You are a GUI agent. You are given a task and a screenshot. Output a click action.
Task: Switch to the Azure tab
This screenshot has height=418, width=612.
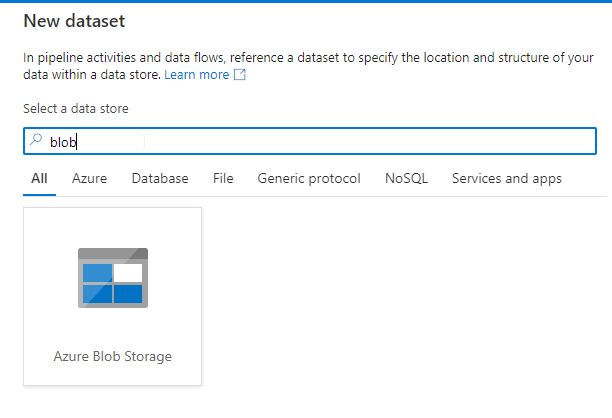(x=89, y=179)
